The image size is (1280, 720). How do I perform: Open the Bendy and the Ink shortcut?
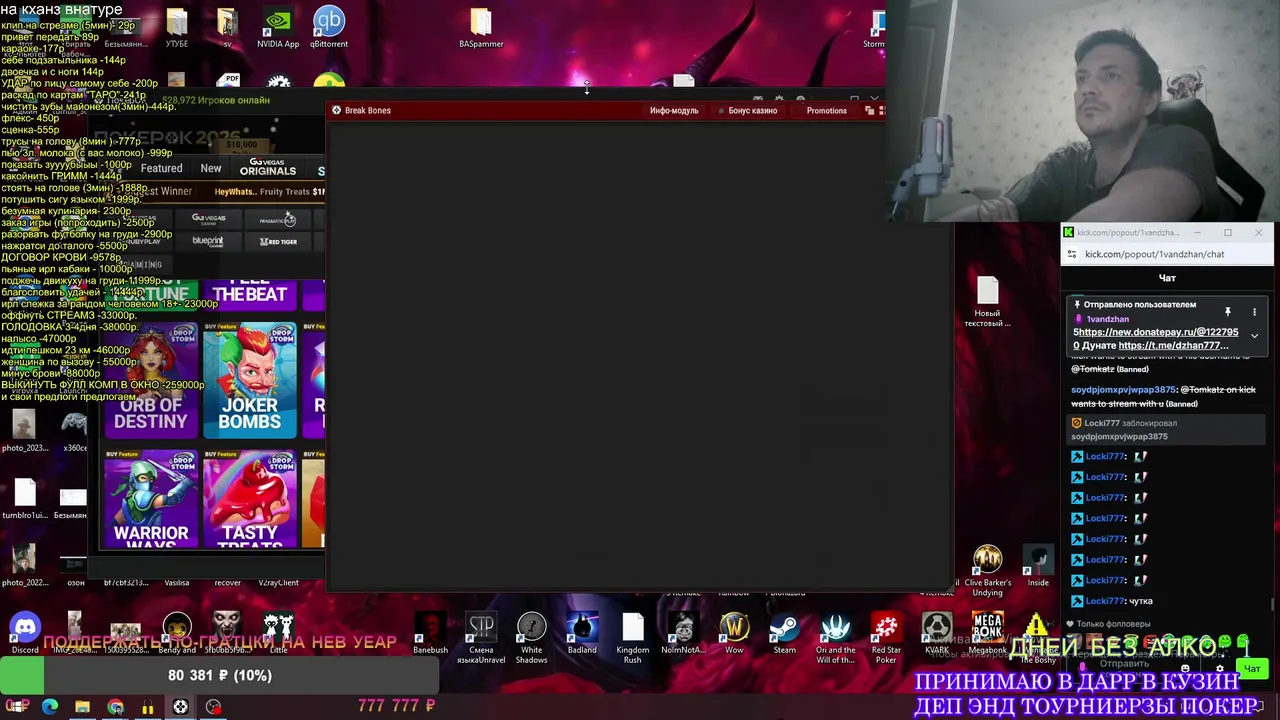[x=177, y=634]
